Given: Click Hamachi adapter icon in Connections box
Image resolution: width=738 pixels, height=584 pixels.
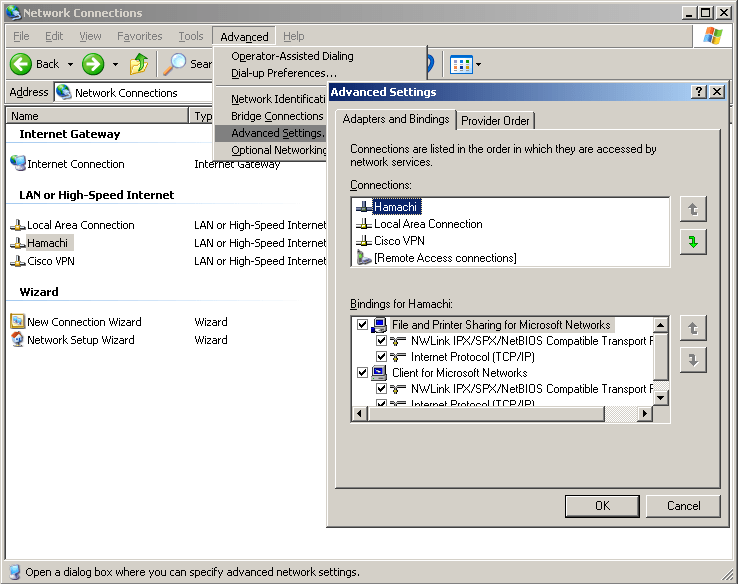Looking at the screenshot, I should (364, 207).
